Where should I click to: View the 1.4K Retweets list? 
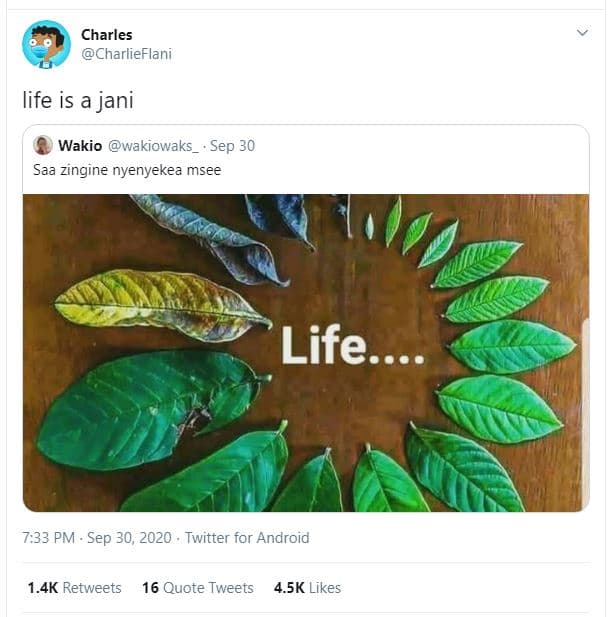pos(74,588)
